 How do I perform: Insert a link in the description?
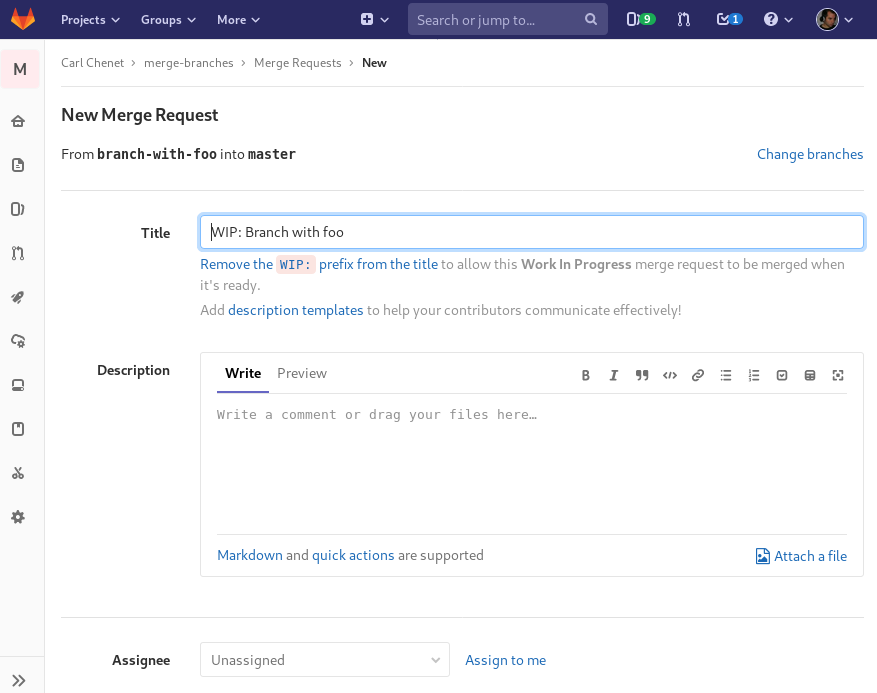(697, 375)
